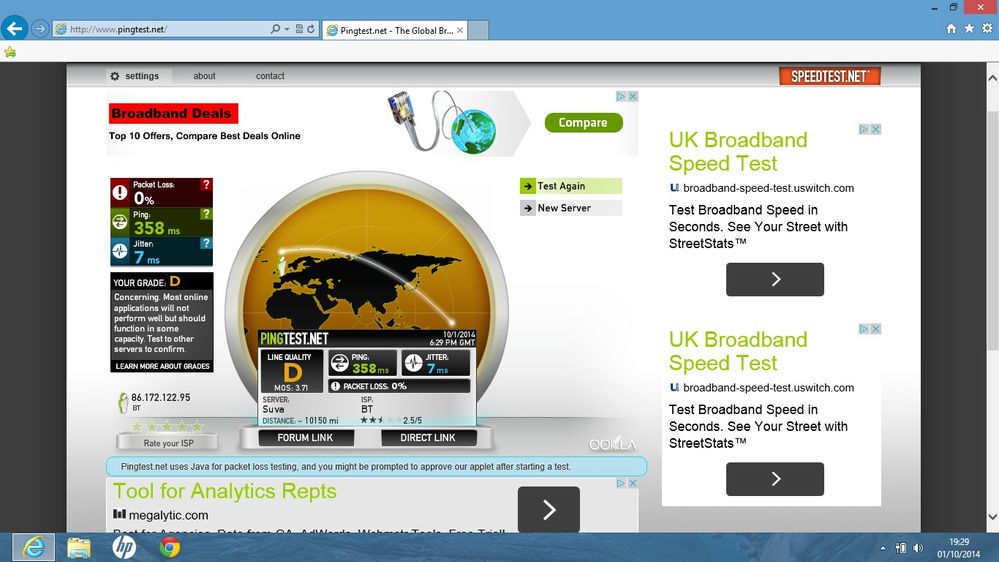Click the compatibility view icon in address bar
The image size is (999, 562).
click(x=299, y=29)
